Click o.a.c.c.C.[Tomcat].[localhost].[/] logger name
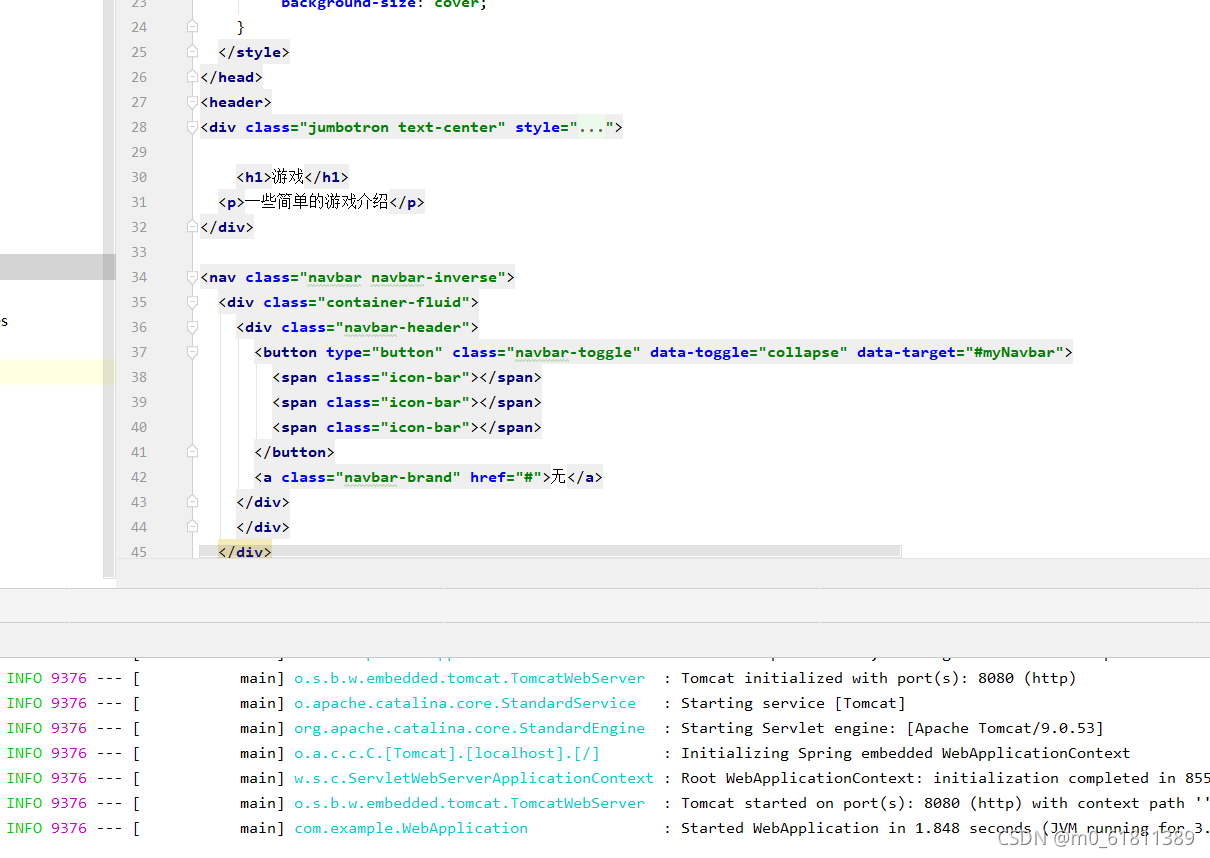The image size is (1210, 858). click(447, 753)
